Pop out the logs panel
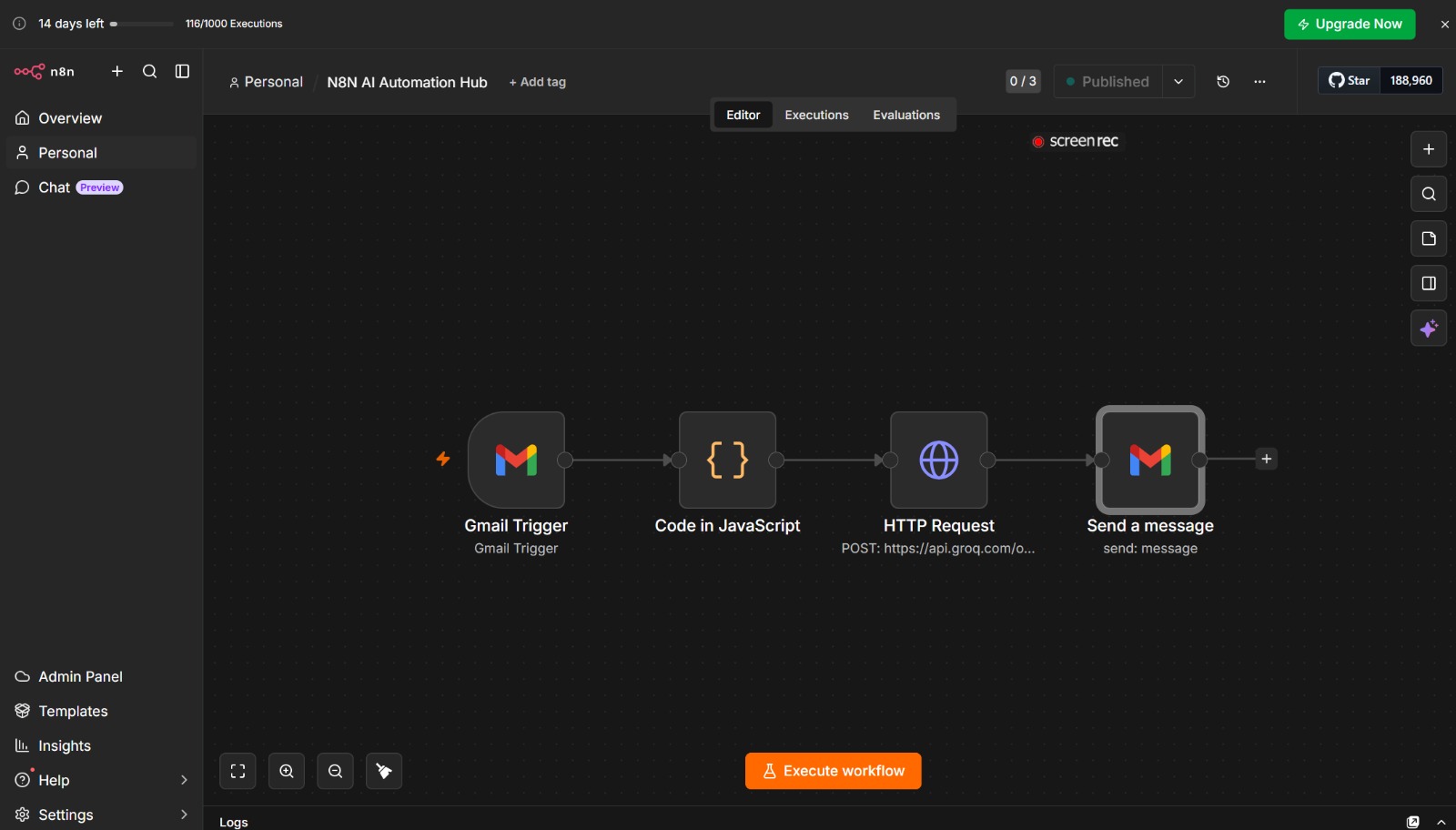1456x830 pixels. 1412,822
